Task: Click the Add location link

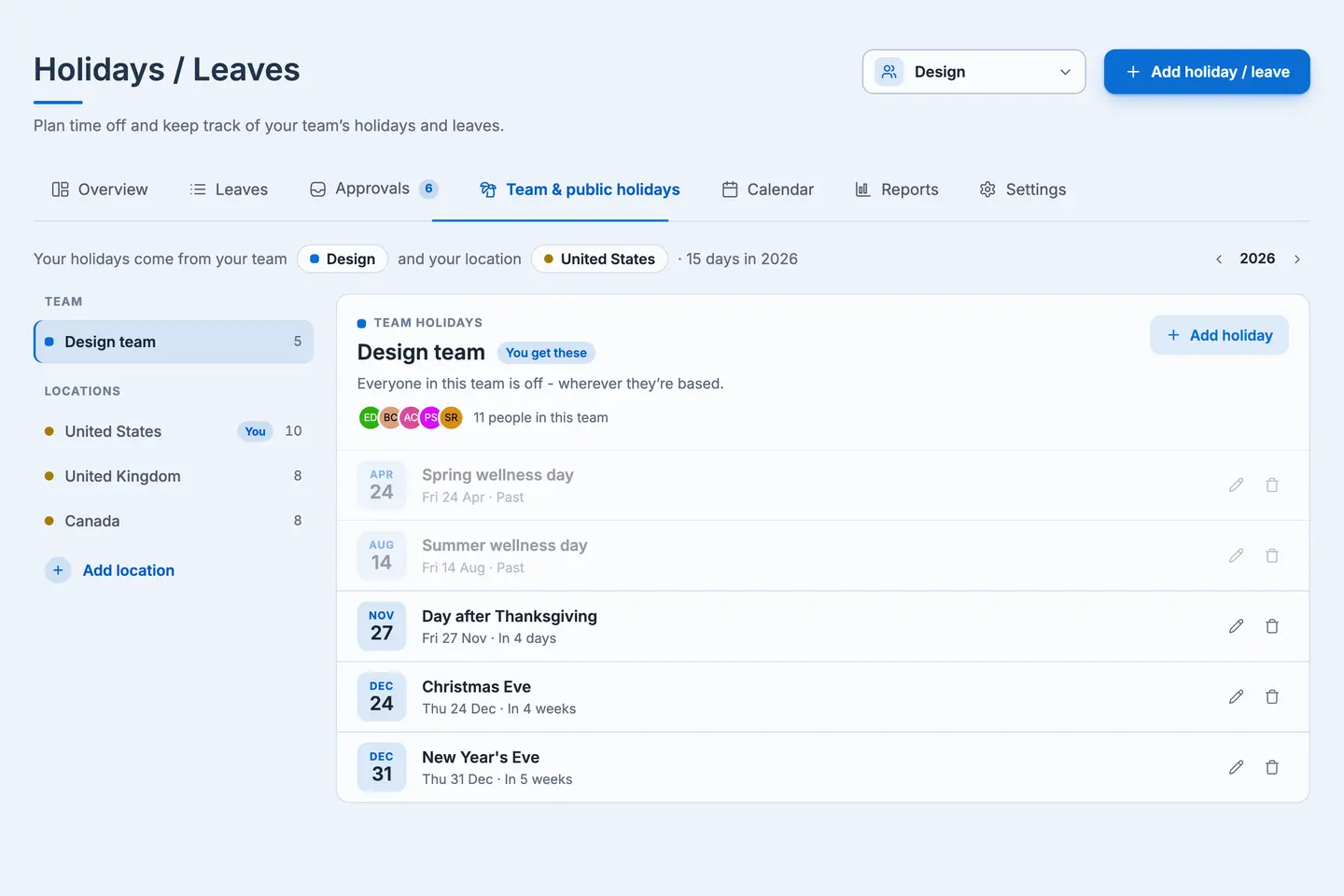Action: [129, 570]
